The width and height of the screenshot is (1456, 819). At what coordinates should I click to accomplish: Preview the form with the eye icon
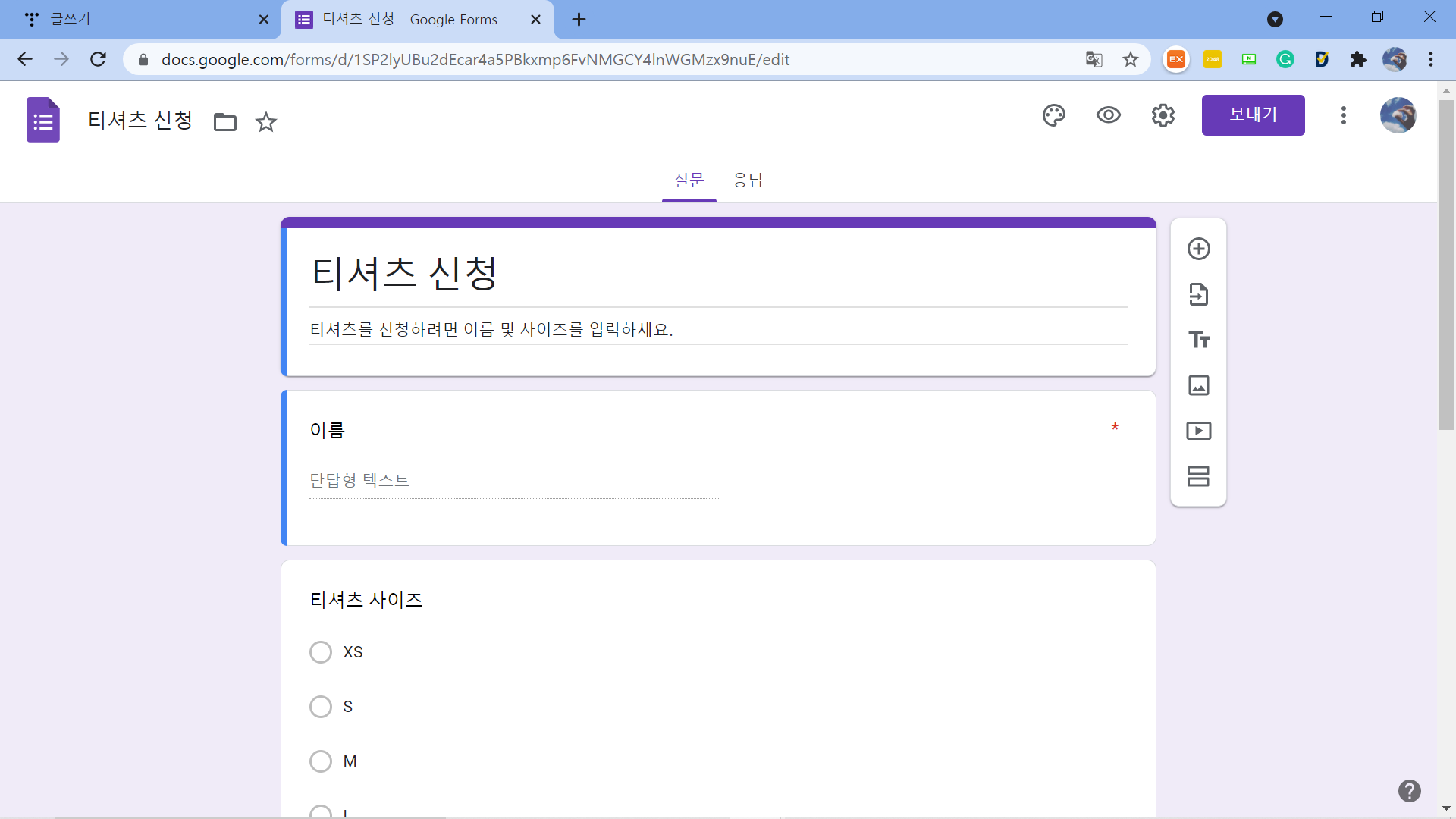[x=1108, y=115]
